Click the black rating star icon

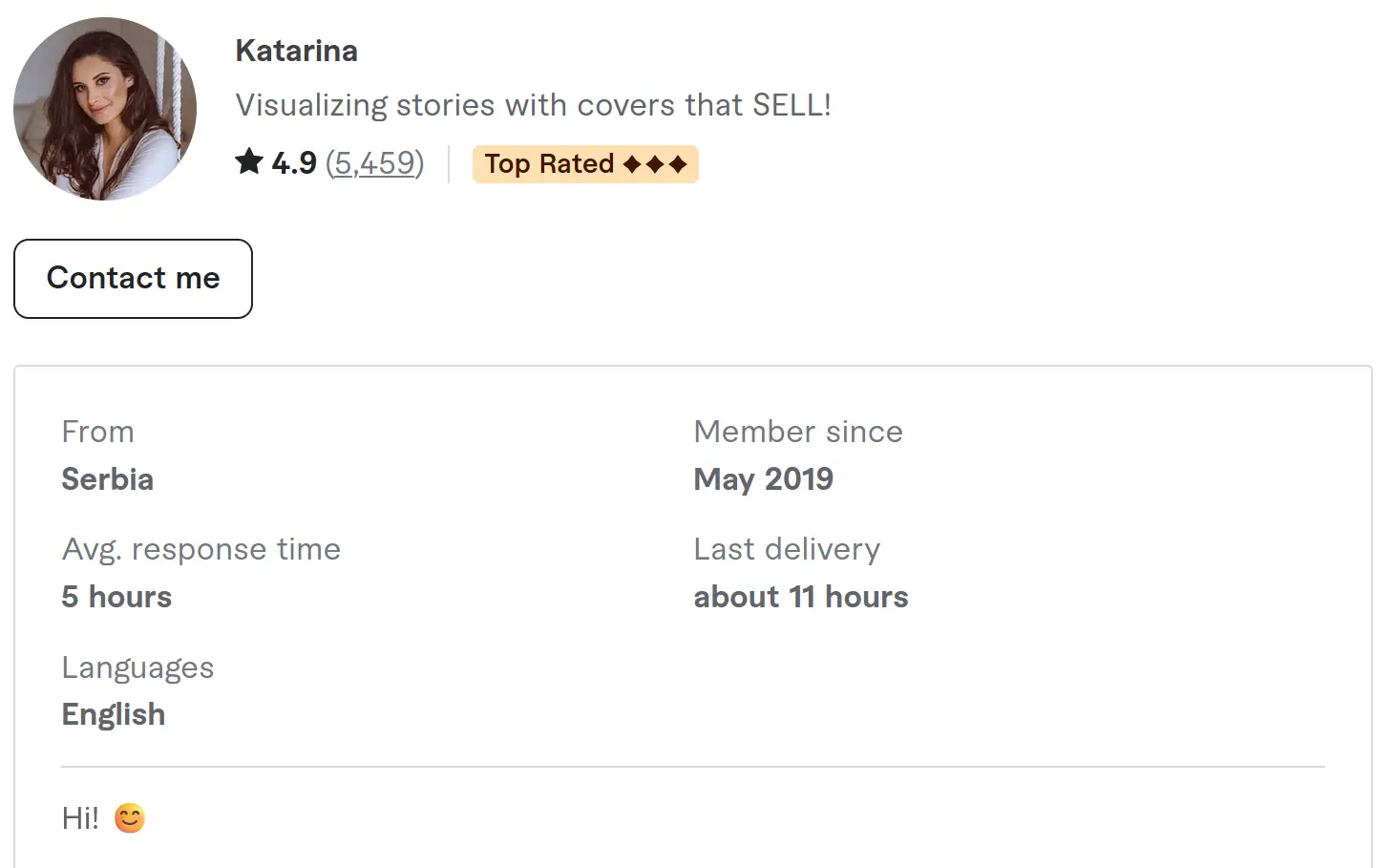pyautogui.click(x=249, y=162)
